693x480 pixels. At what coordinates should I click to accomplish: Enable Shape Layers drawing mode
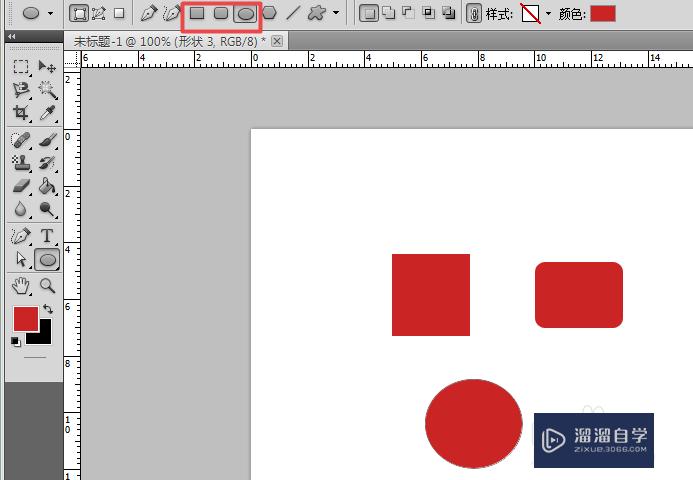[79, 14]
